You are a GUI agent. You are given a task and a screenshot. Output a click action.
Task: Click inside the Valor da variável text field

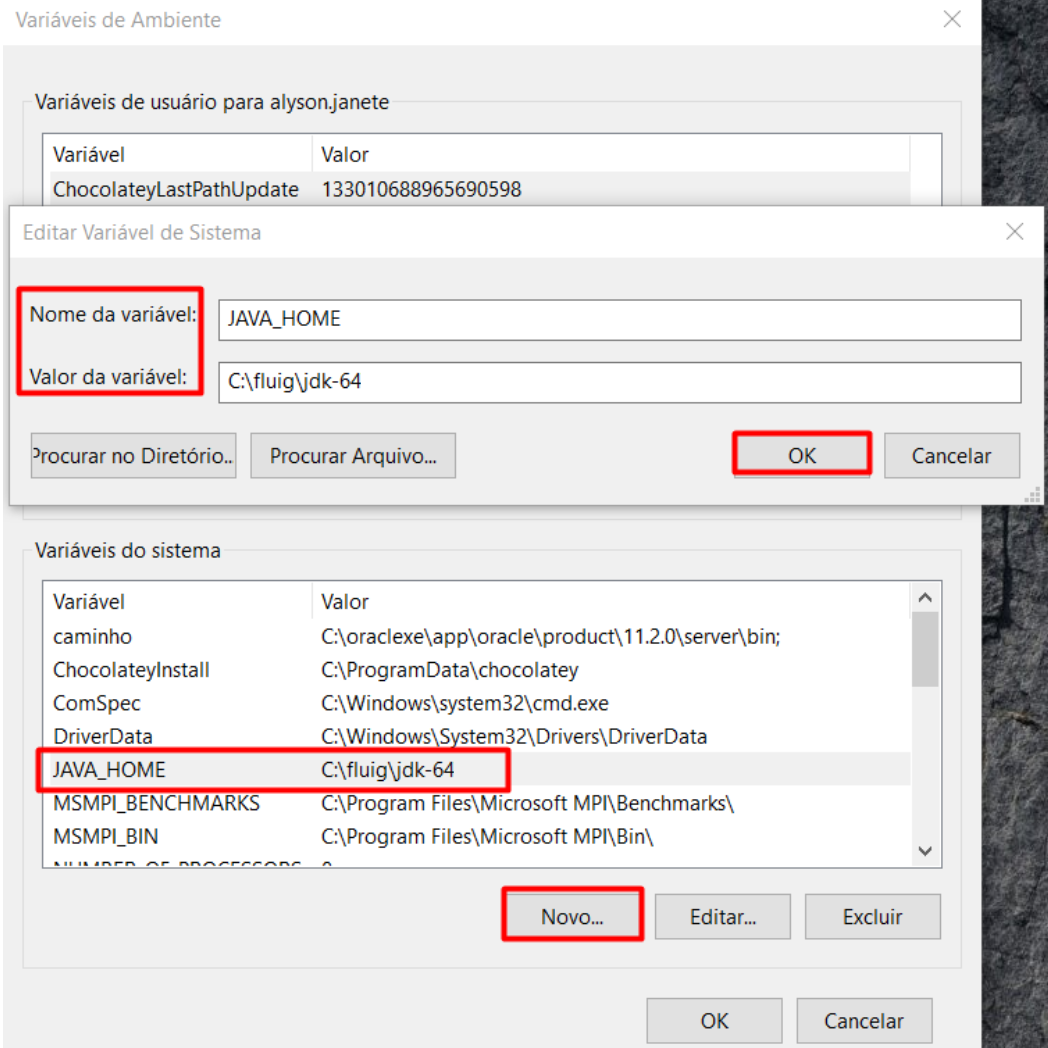(x=618, y=382)
